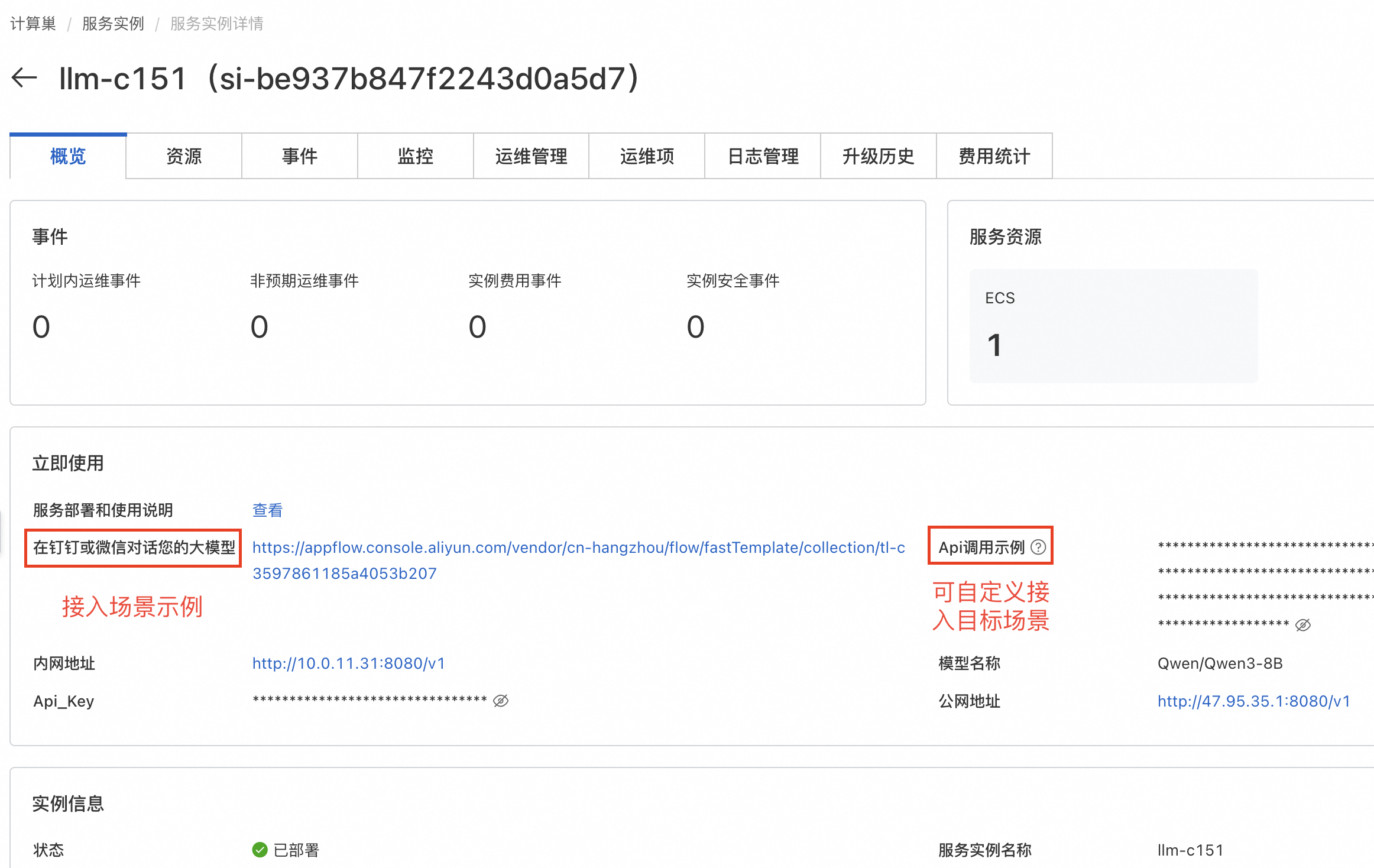Click the 查看 deployment instructions link
This screenshot has height=868, width=1374.
click(x=267, y=510)
